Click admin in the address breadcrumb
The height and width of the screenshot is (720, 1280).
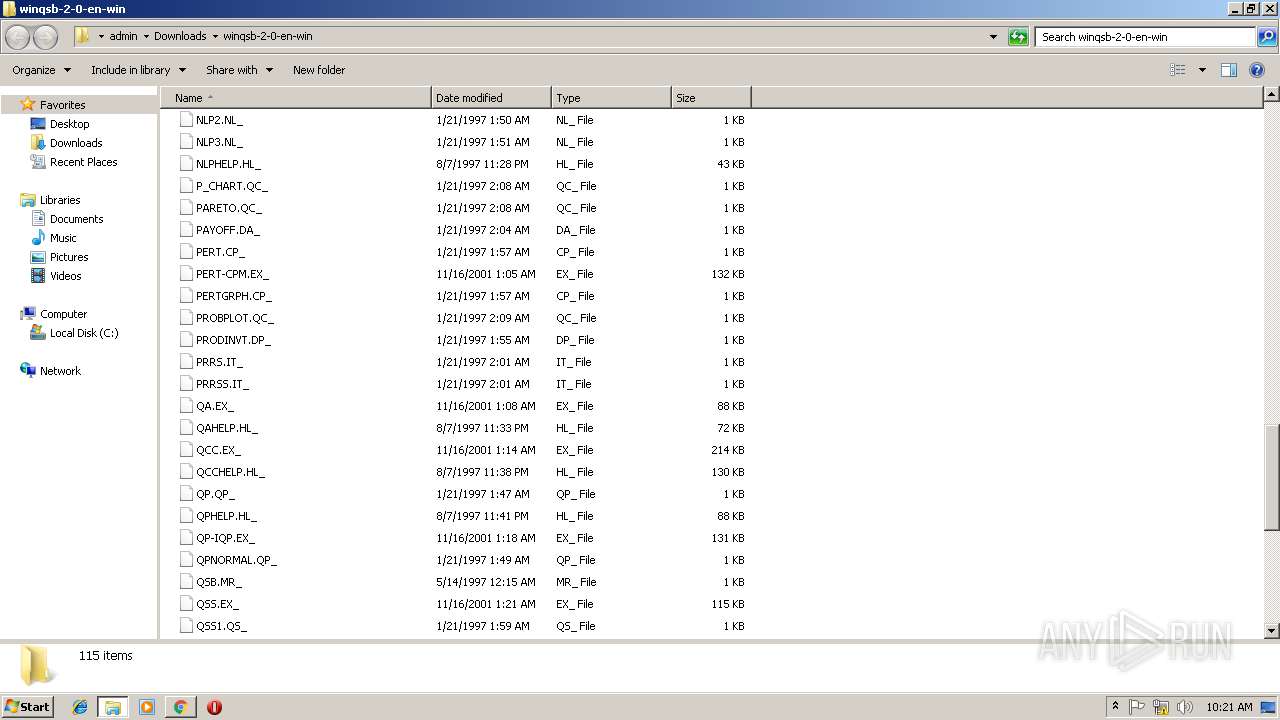coord(123,36)
